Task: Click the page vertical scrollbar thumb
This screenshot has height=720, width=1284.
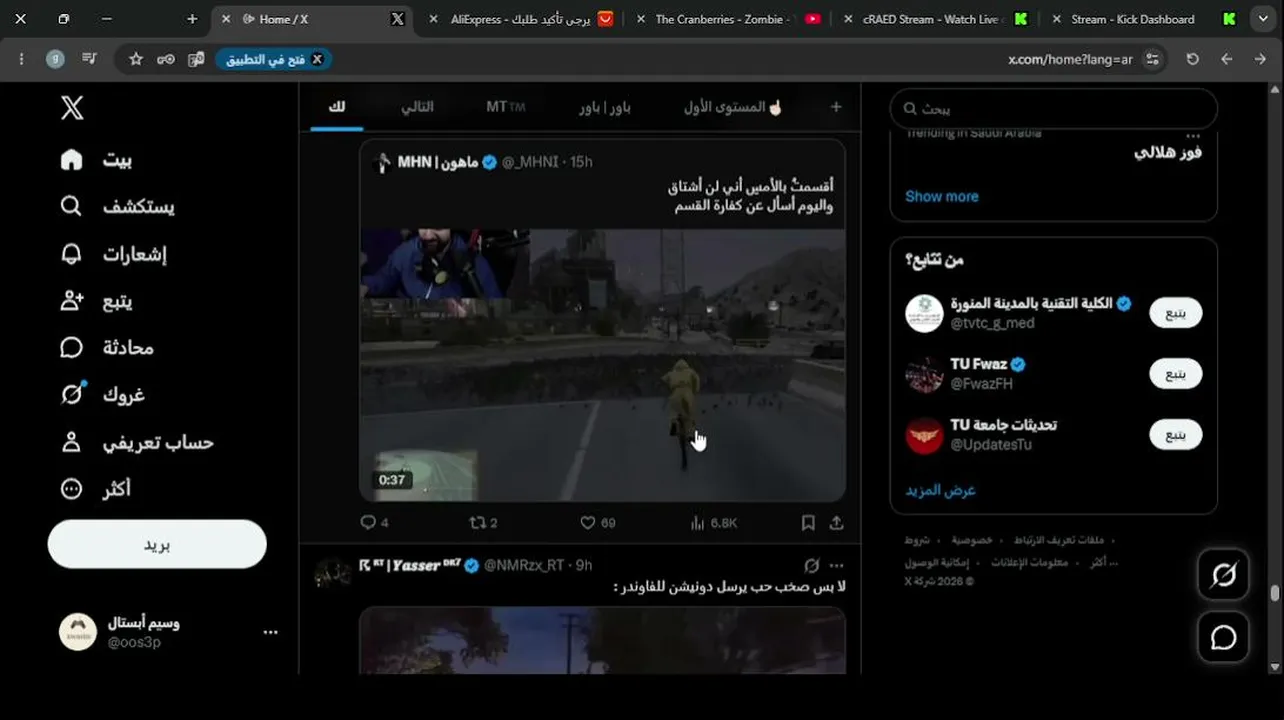Action: (1275, 593)
